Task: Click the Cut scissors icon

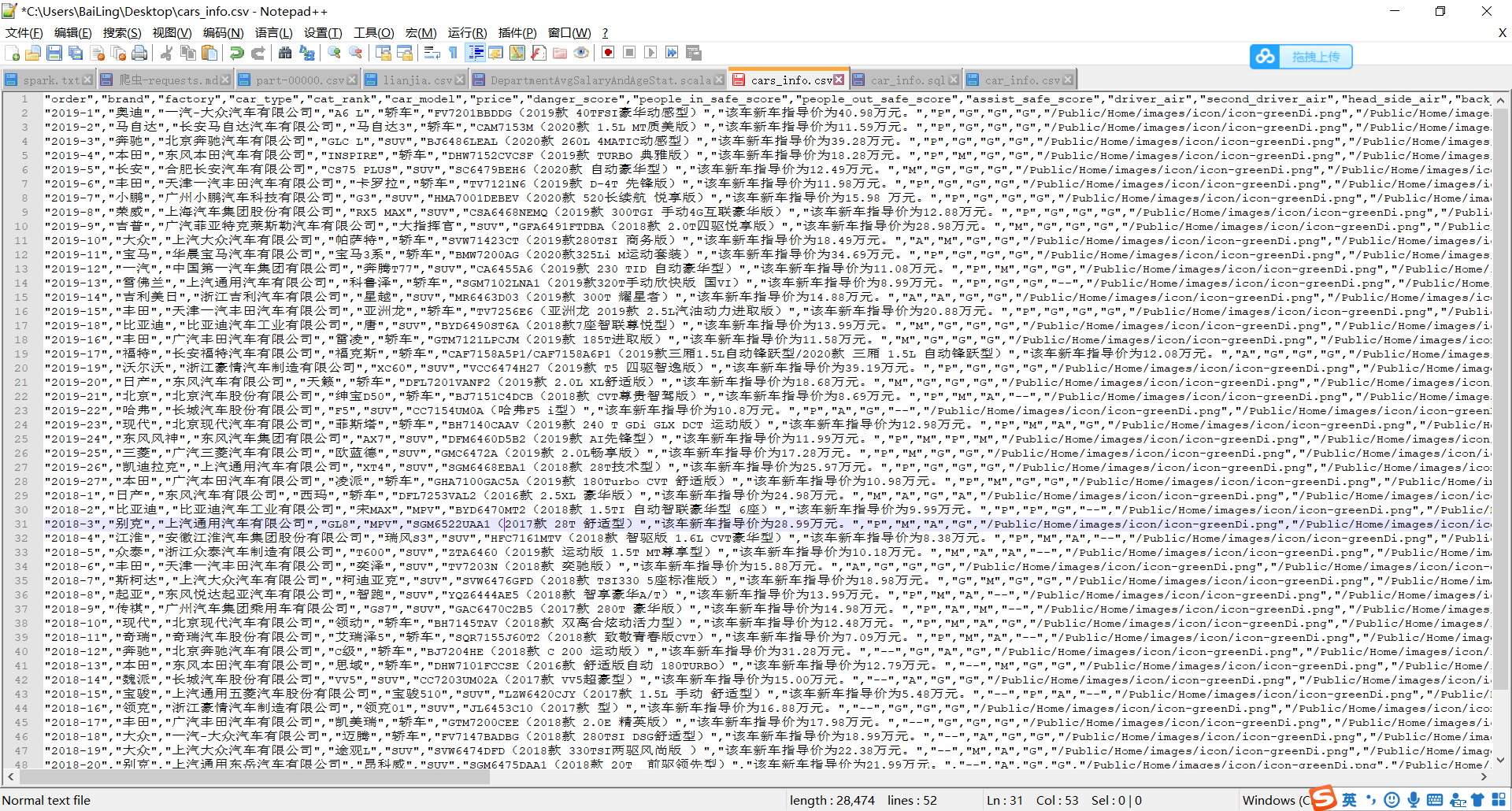Action: click(x=166, y=53)
